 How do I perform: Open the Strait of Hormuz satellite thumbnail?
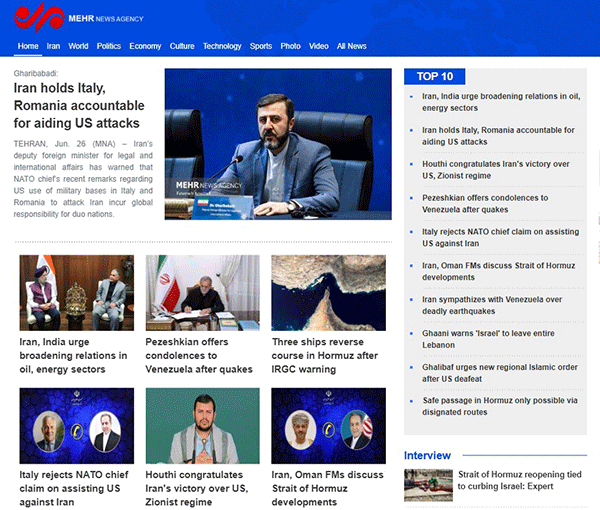328,293
